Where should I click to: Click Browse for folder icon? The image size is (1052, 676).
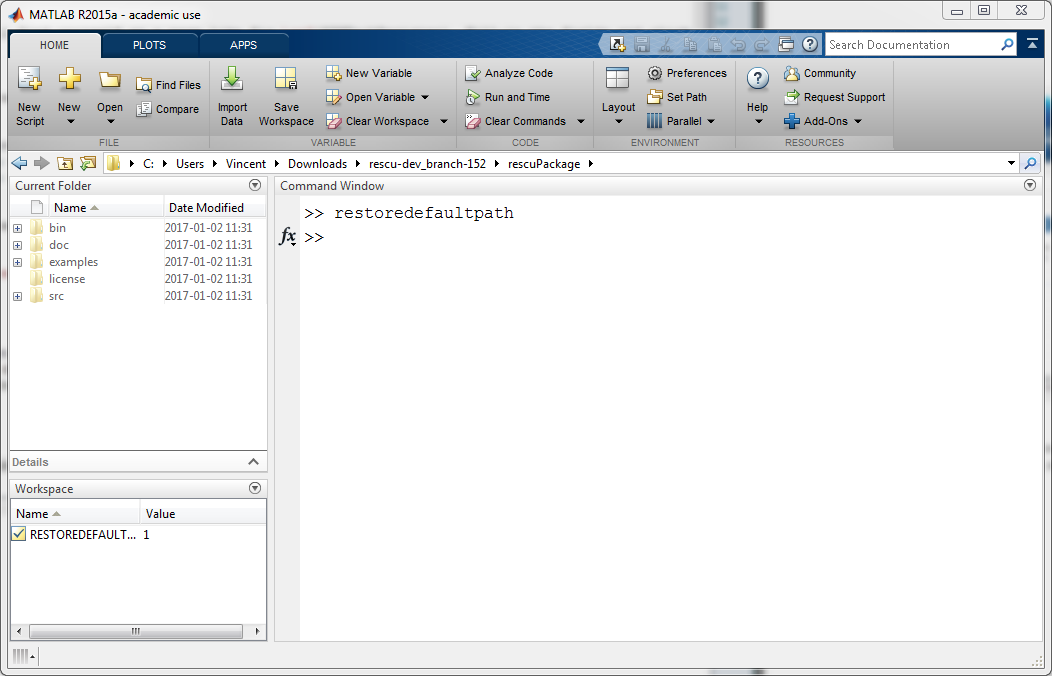(x=88, y=163)
